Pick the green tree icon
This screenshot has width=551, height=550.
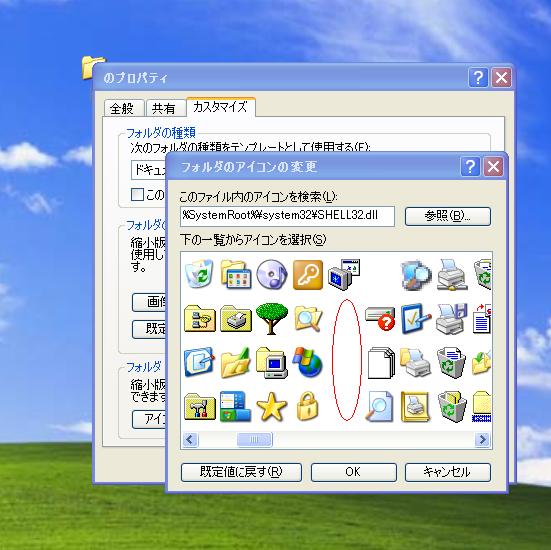[272, 318]
